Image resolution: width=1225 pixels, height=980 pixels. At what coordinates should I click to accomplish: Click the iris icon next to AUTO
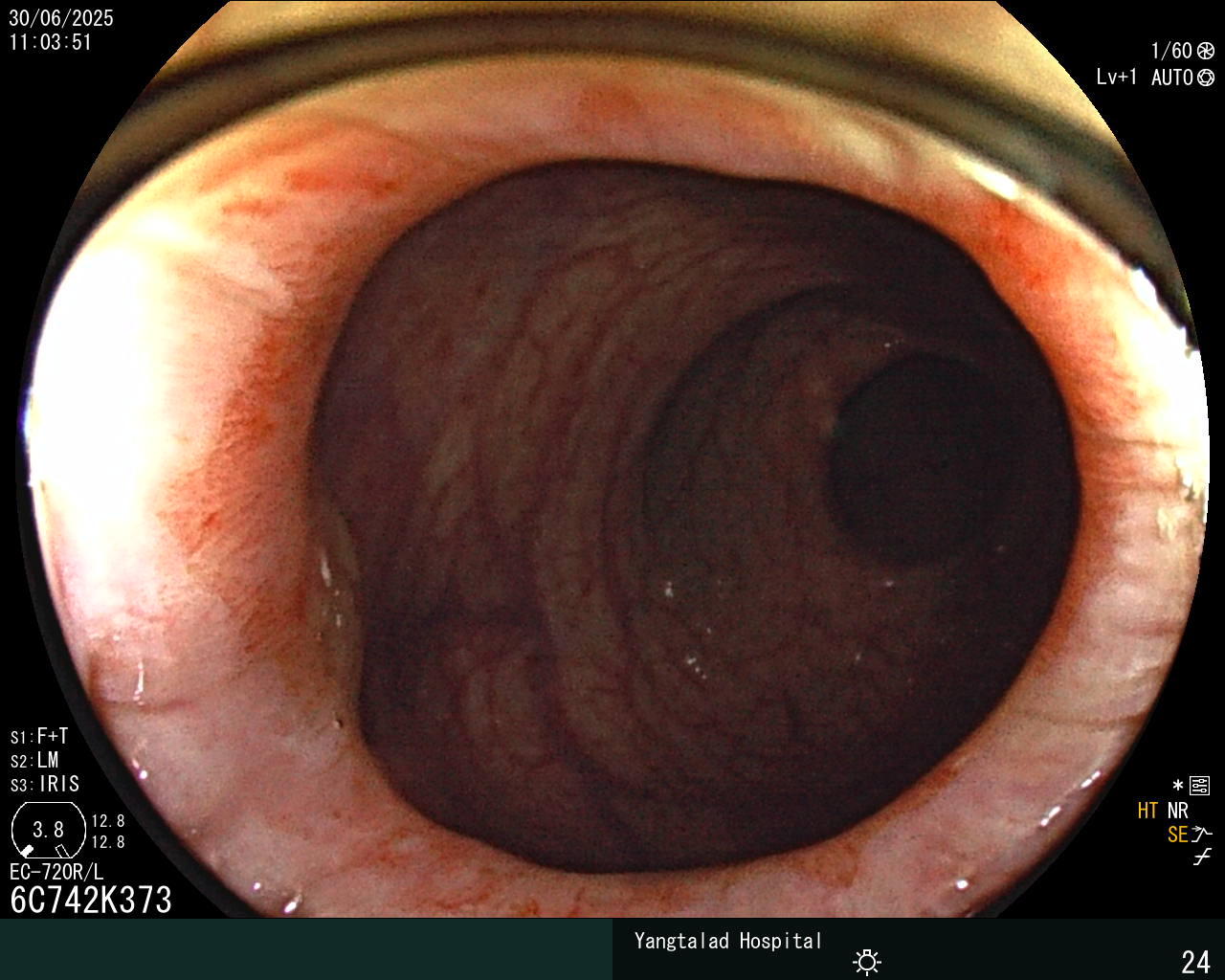1206,78
